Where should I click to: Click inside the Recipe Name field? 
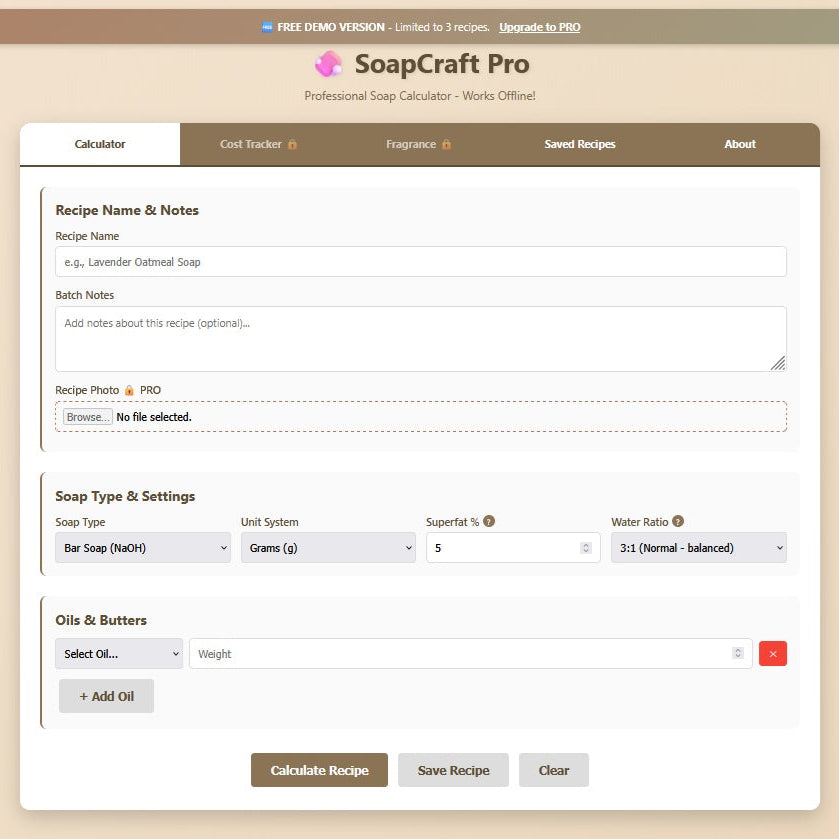[x=420, y=262]
